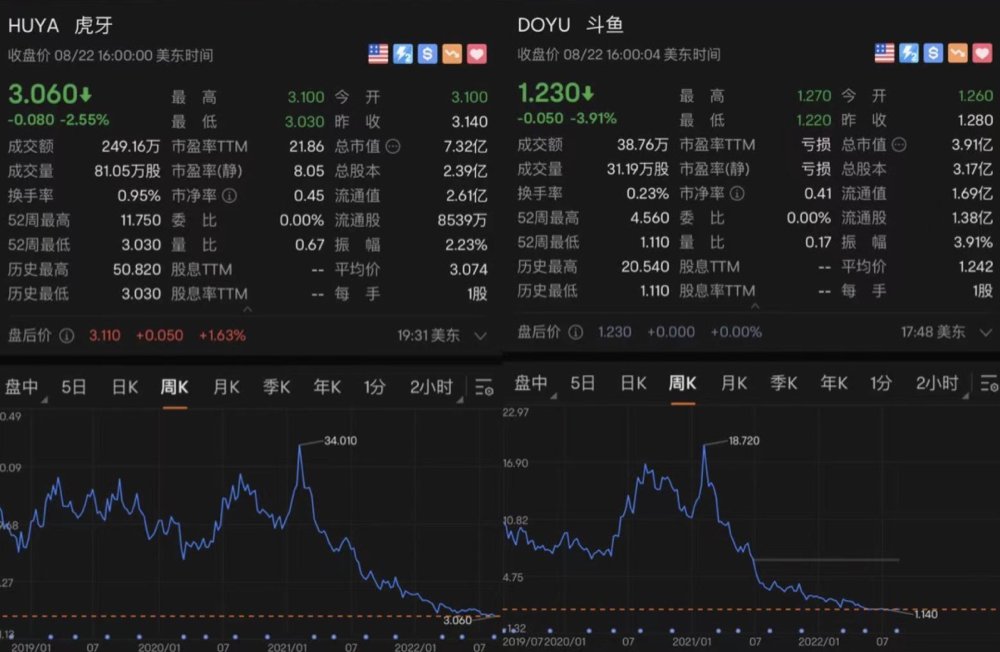This screenshot has height=652, width=1000.
Task: Click the blue lightning icon in DOYU panel
Action: [909, 53]
